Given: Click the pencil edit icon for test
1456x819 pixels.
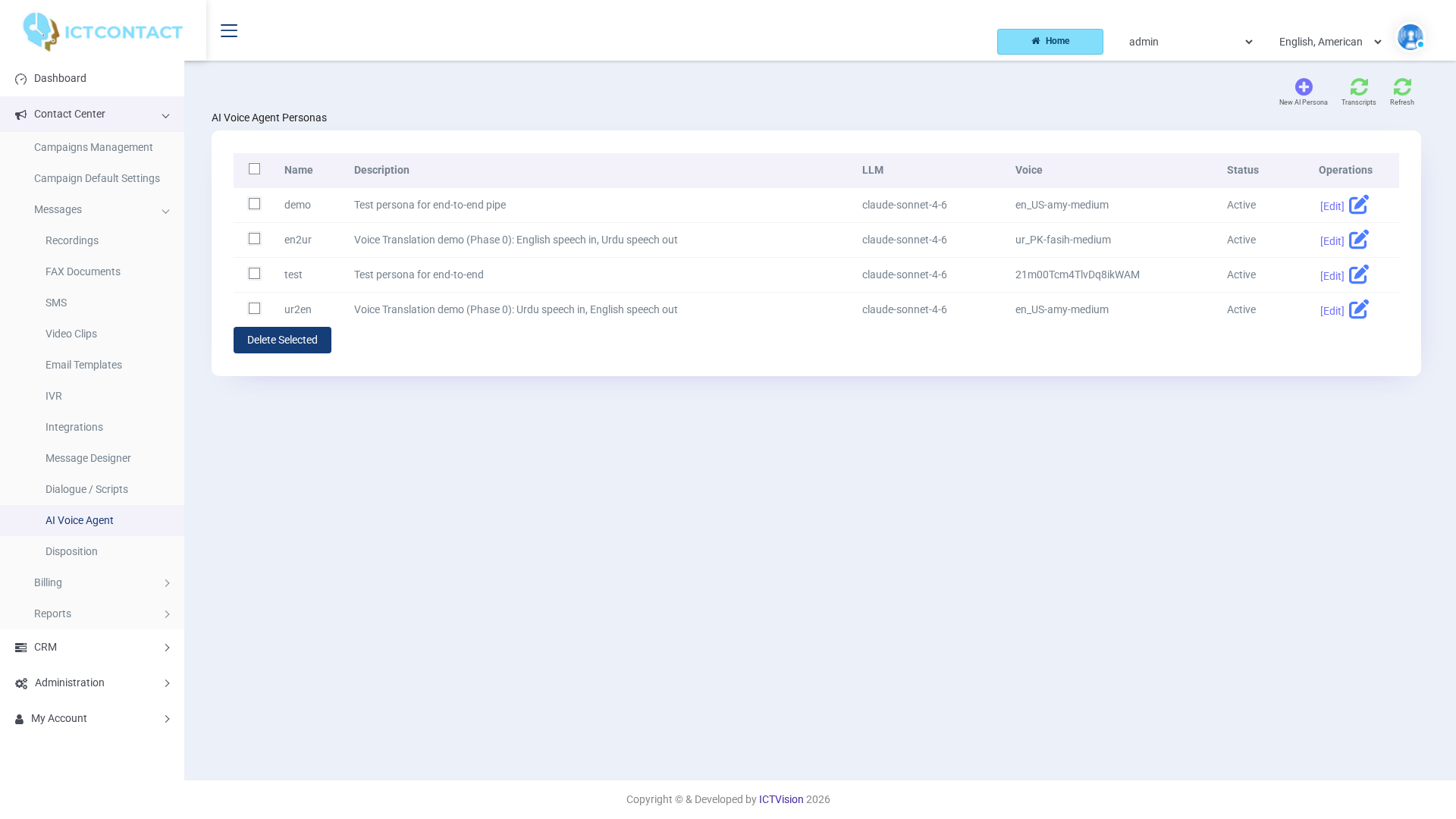Looking at the screenshot, I should click(x=1359, y=275).
